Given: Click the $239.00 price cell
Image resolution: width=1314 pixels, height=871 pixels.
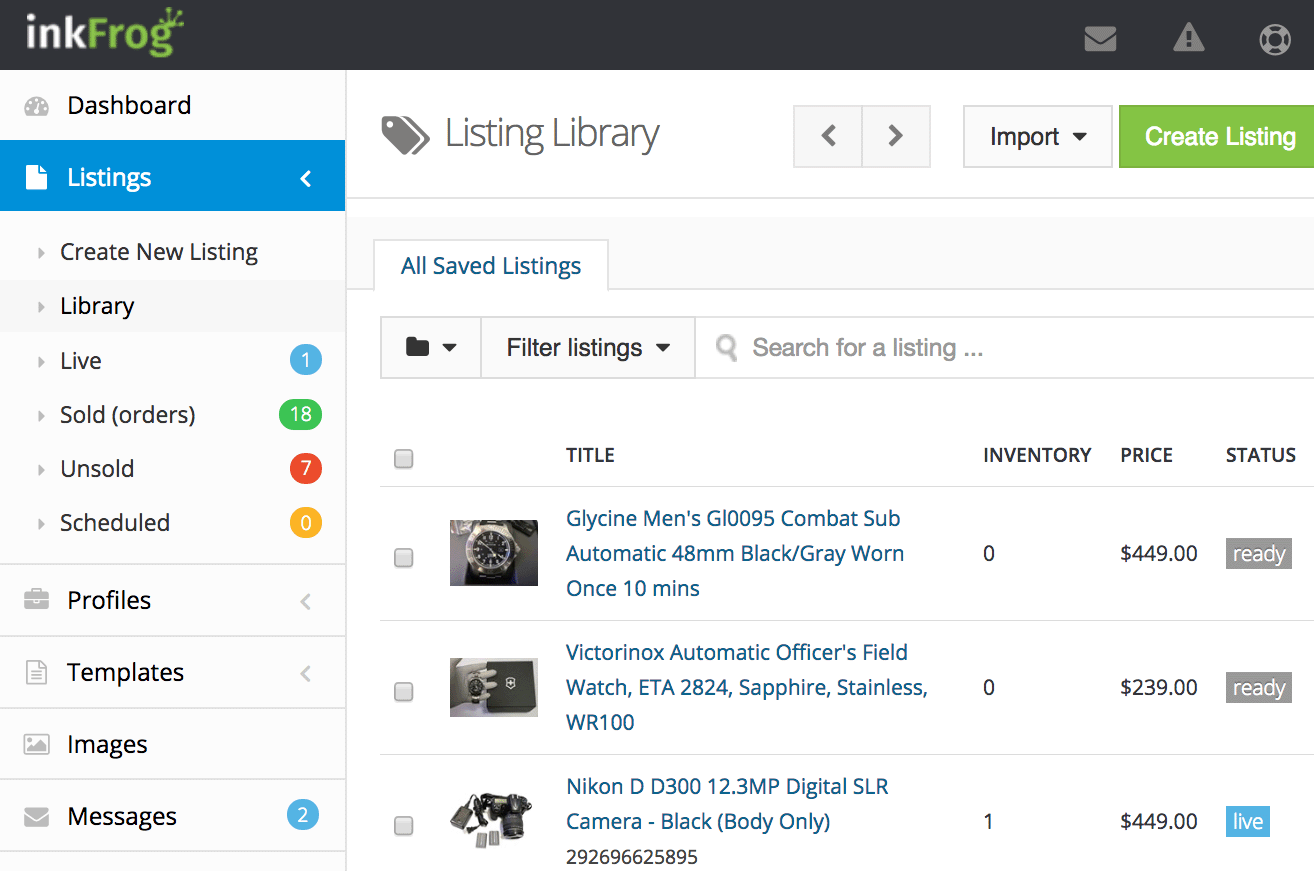Looking at the screenshot, I should [x=1159, y=687].
